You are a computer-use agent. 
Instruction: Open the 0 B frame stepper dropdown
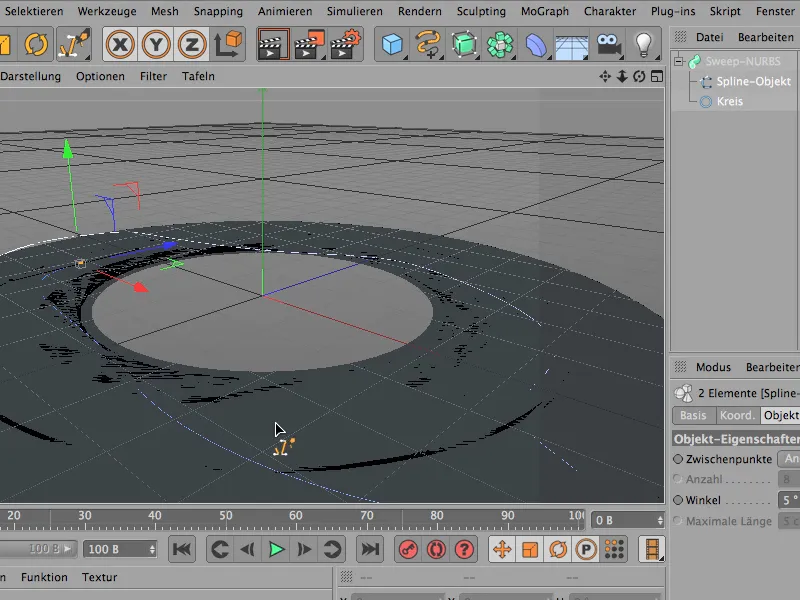click(661, 520)
